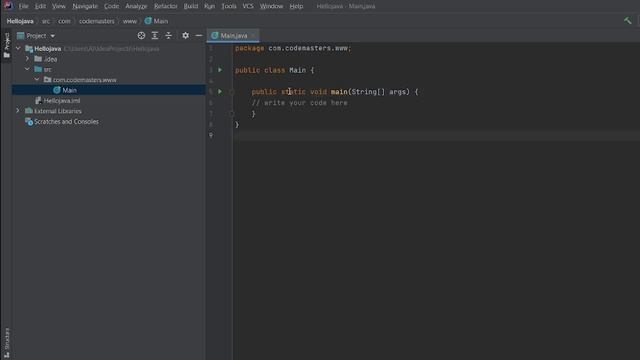Open the Help menu
This screenshot has width=640, height=360.
coord(296,6)
